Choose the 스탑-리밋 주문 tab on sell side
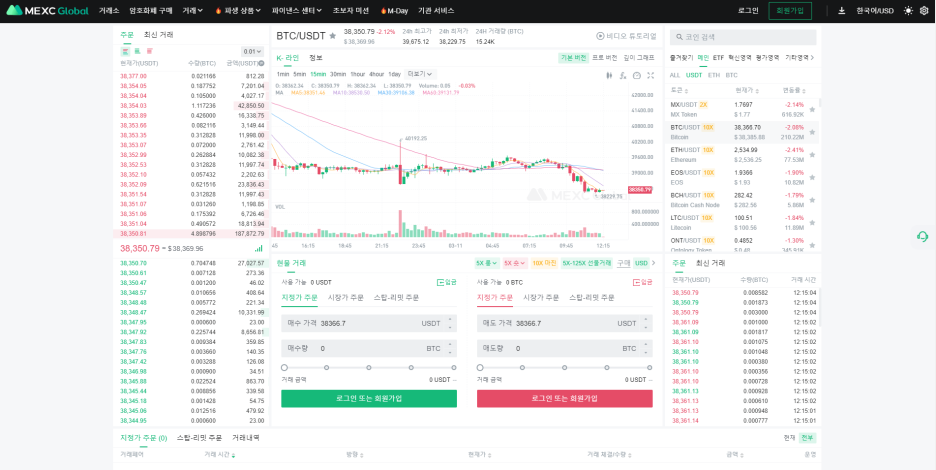Viewport: 936px width, 470px height. [592, 297]
